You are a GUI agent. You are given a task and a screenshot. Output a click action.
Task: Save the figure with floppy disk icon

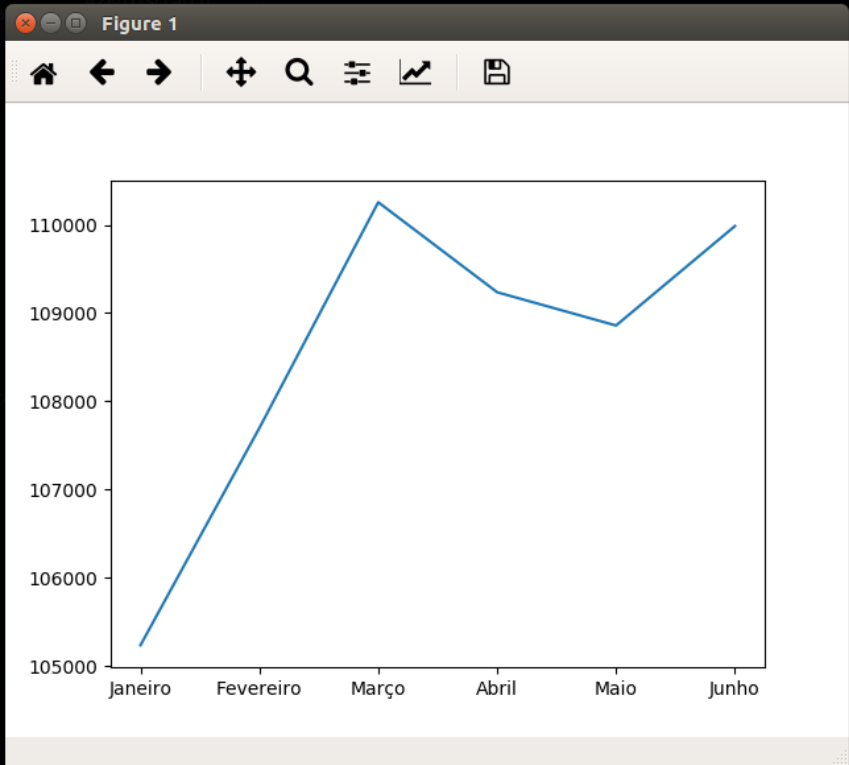[x=497, y=72]
